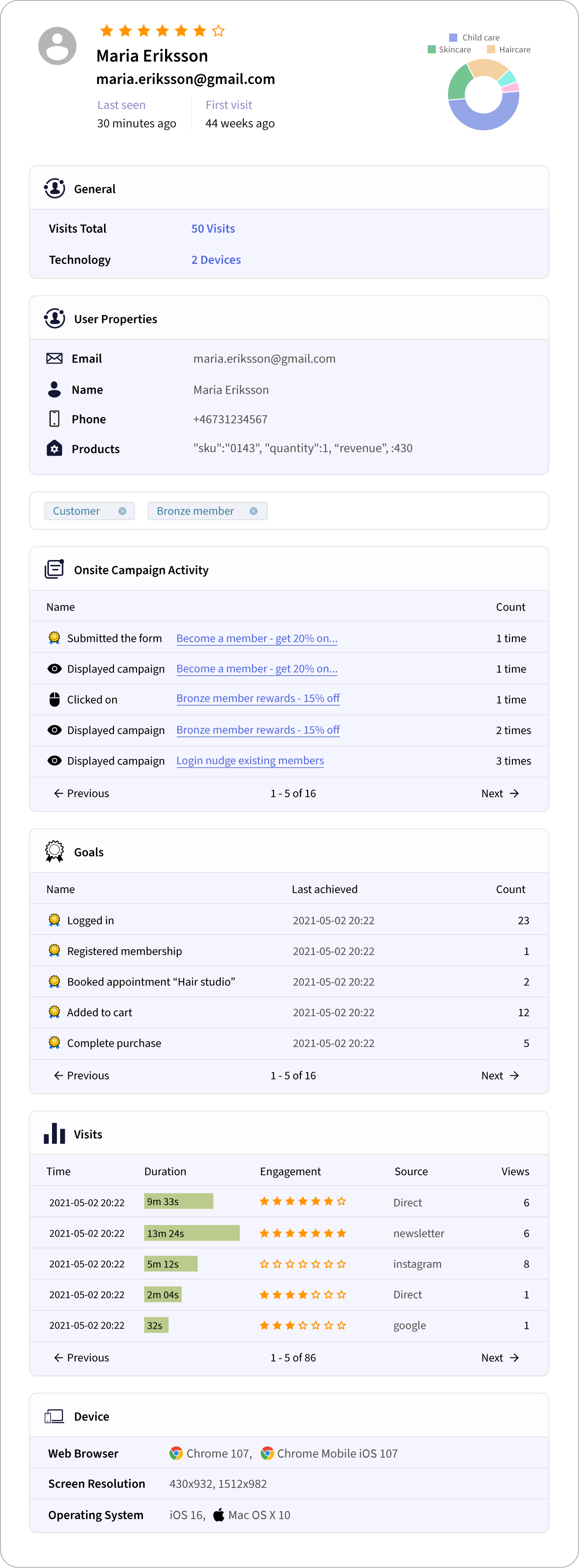The width and height of the screenshot is (579, 1568).
Task: Click the Visits bar chart icon
Action: pos(54,1133)
